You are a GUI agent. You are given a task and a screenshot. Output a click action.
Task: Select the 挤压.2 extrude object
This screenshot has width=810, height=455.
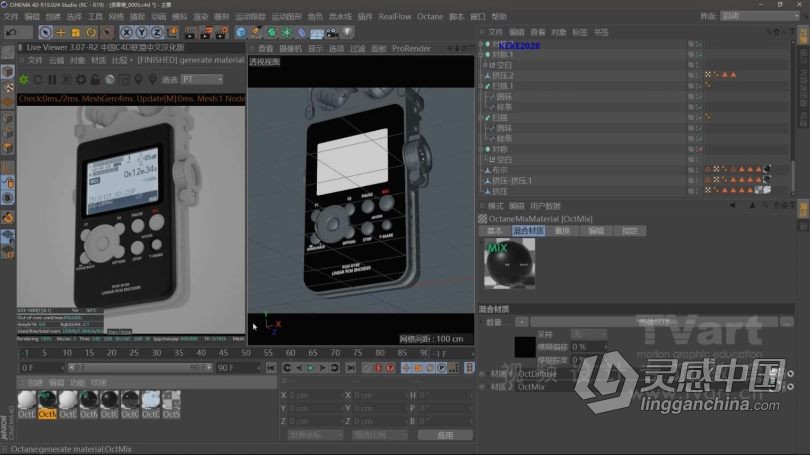502,76
